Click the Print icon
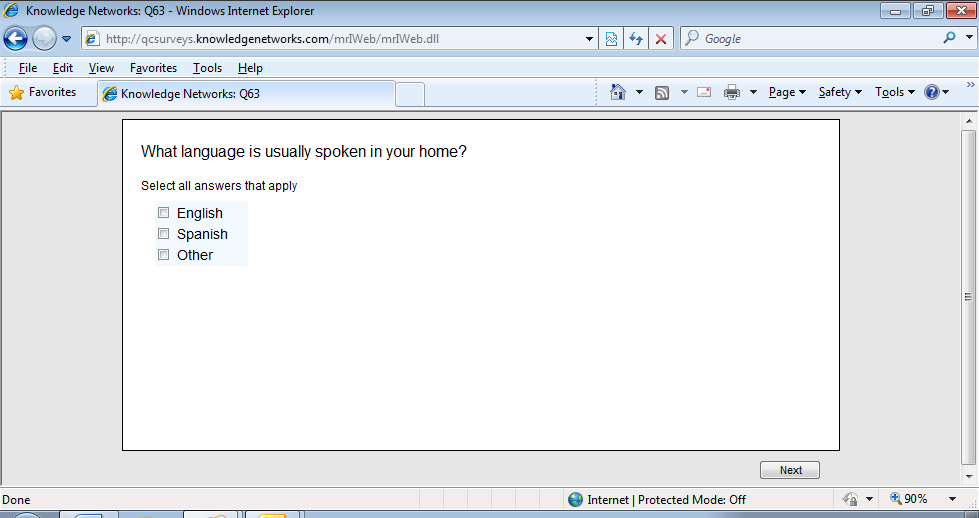Screen dimensions: 979x518 tap(732, 92)
